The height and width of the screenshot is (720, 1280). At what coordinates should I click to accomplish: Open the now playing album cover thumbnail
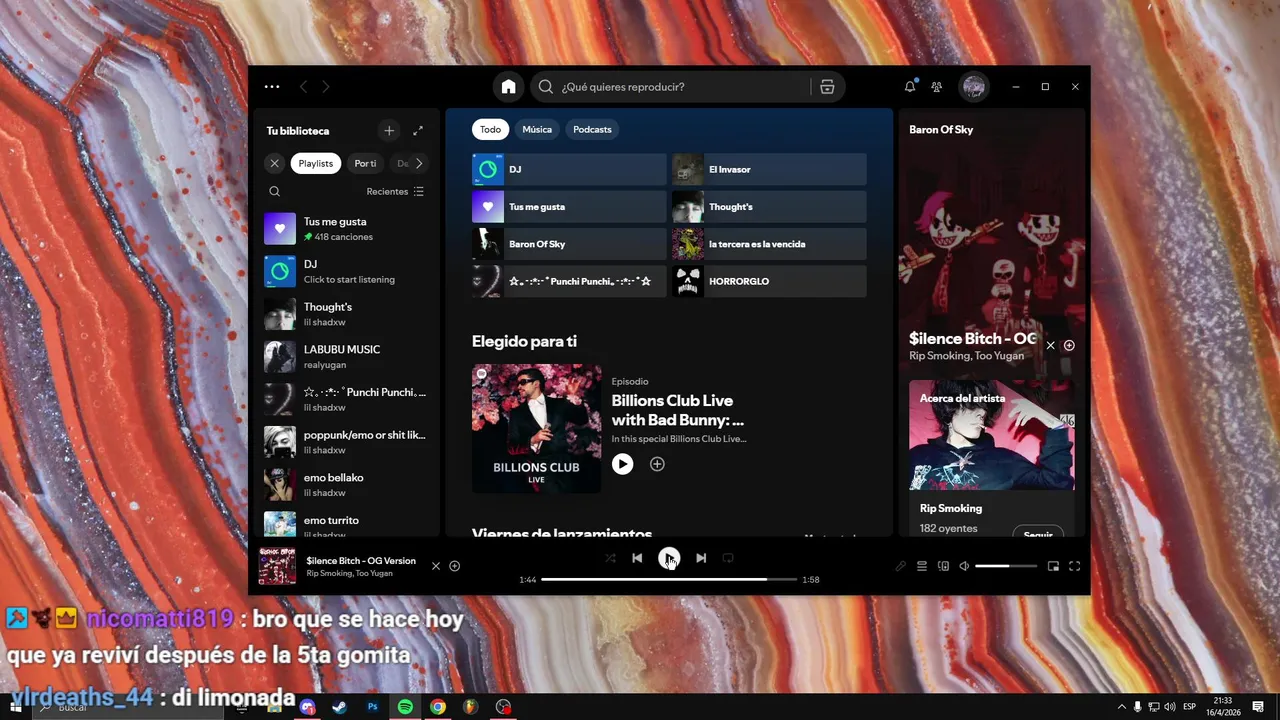[x=278, y=566]
